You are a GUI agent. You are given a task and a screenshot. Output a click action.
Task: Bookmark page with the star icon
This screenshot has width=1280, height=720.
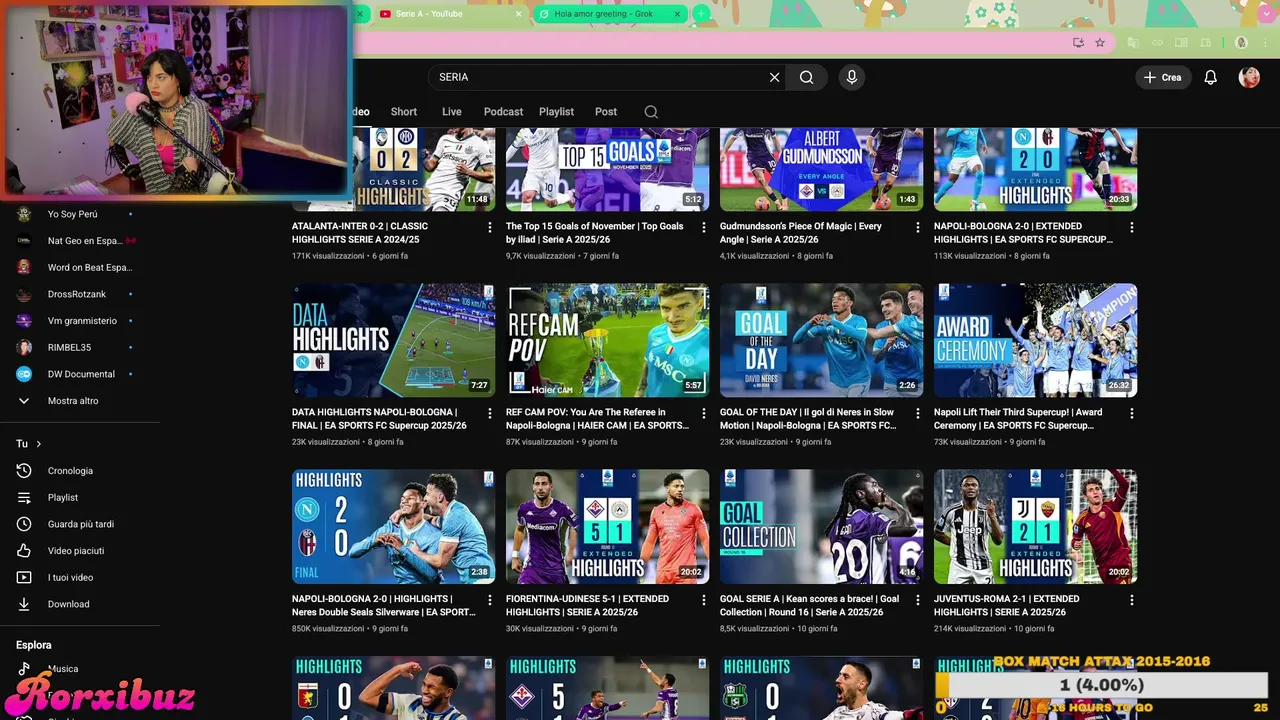point(1100,43)
